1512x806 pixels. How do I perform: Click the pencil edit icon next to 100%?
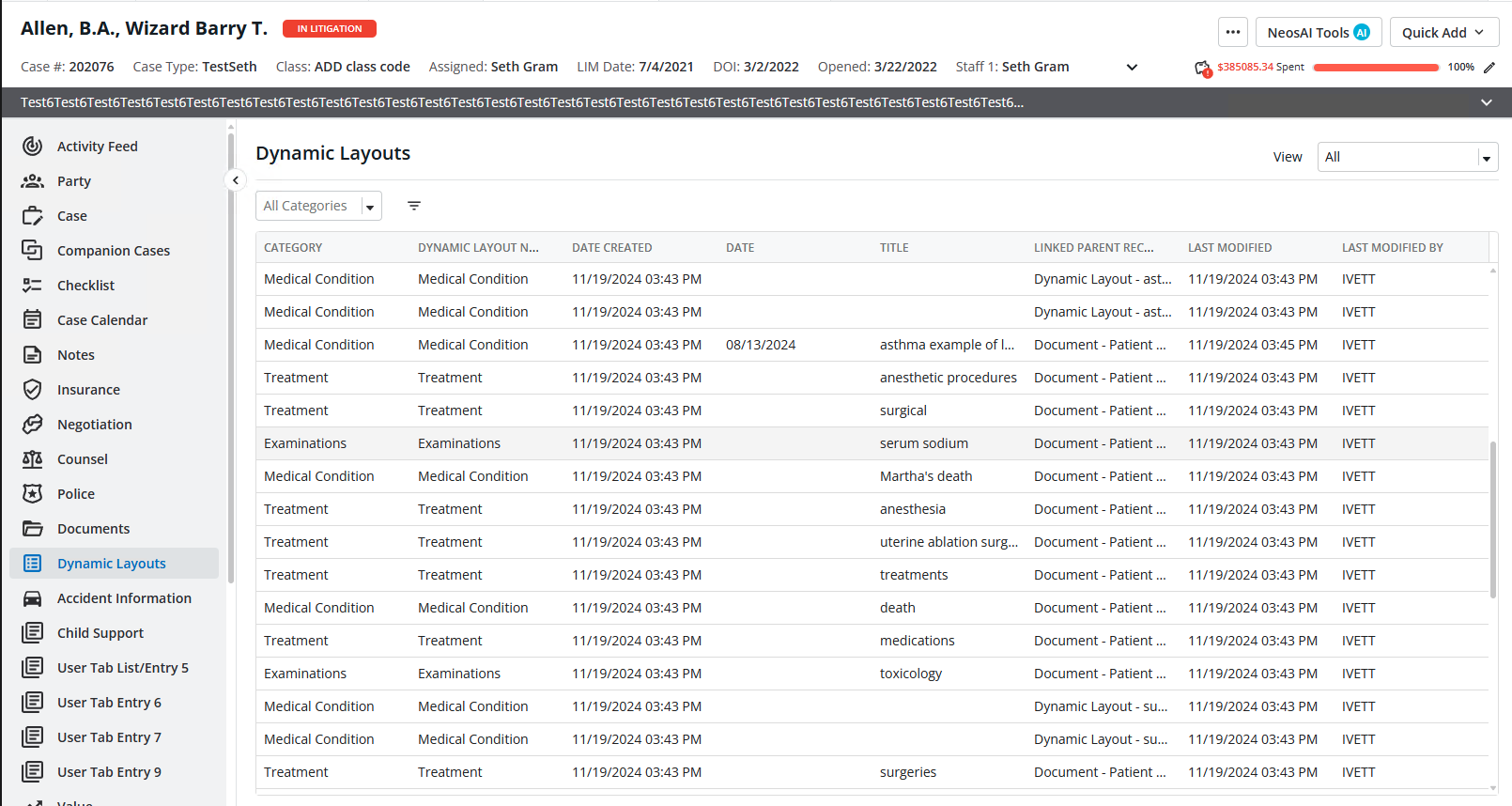(x=1489, y=67)
